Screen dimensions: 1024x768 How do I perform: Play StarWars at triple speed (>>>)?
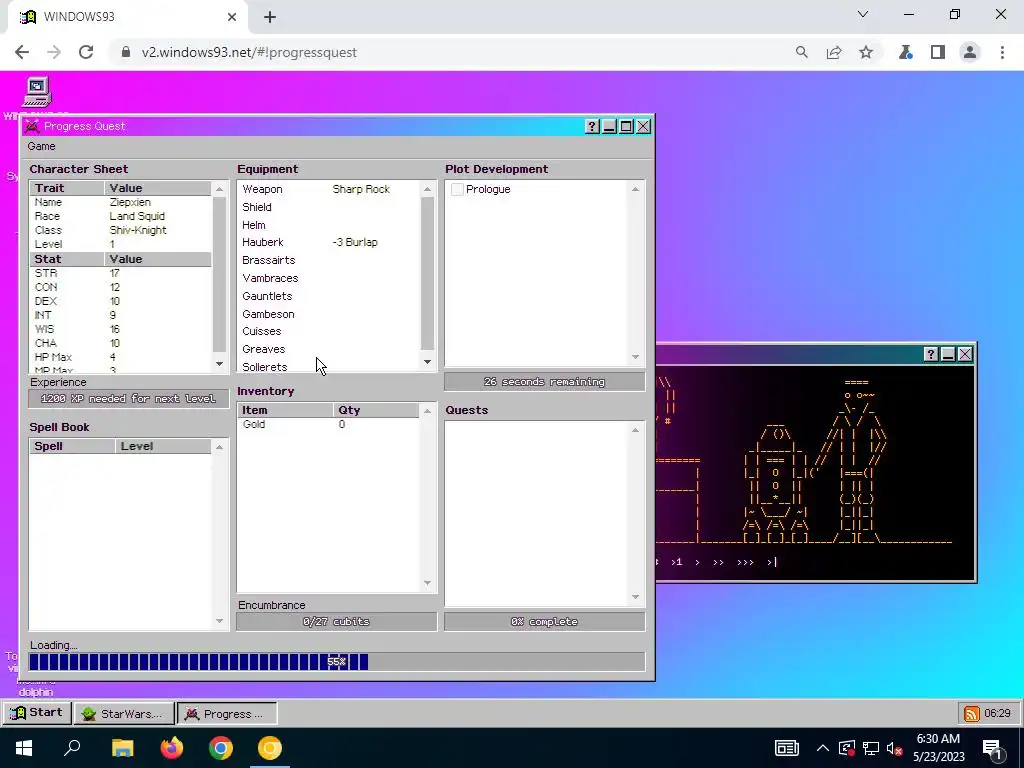[745, 562]
